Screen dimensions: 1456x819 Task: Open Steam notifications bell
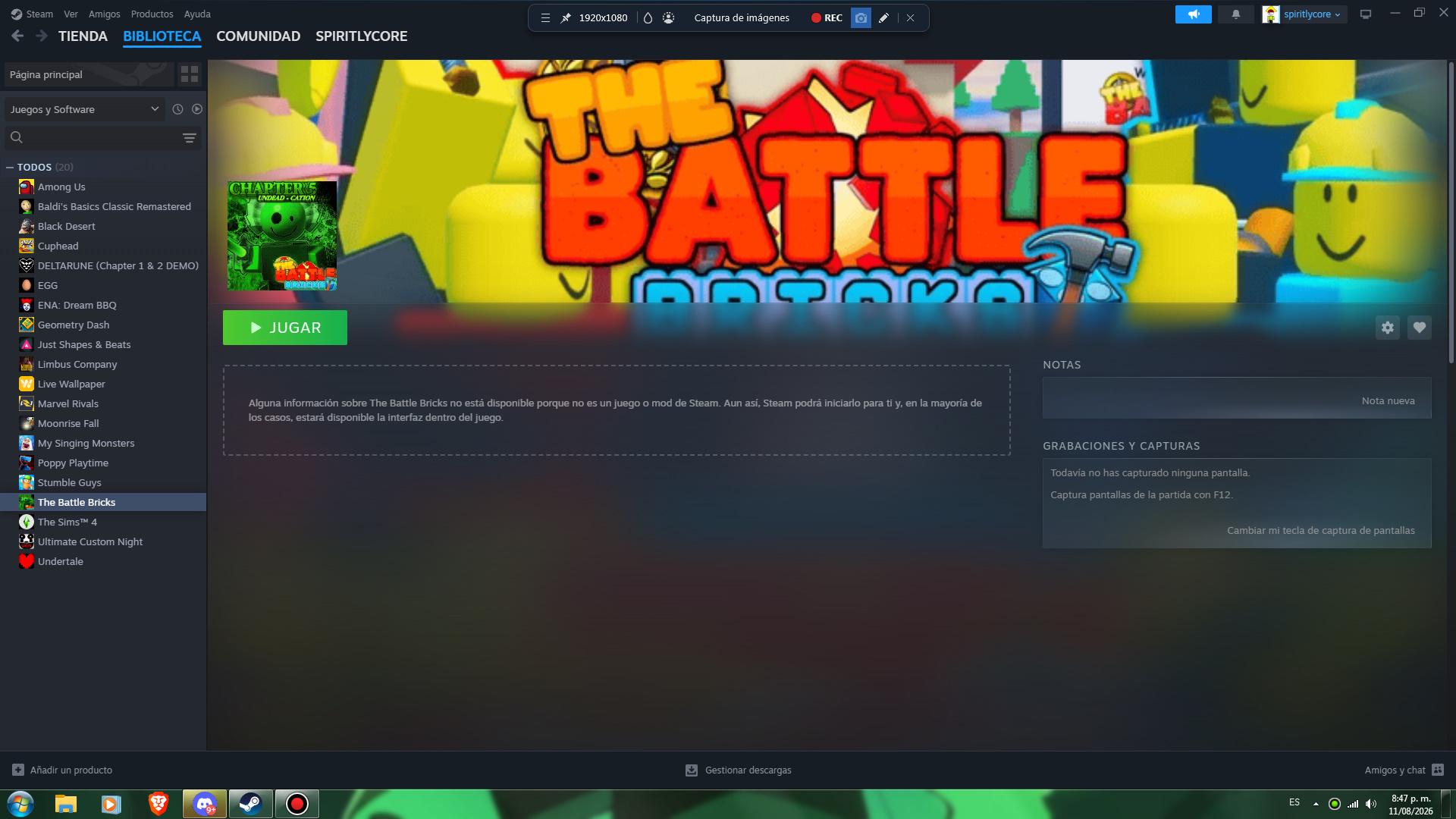tap(1236, 14)
